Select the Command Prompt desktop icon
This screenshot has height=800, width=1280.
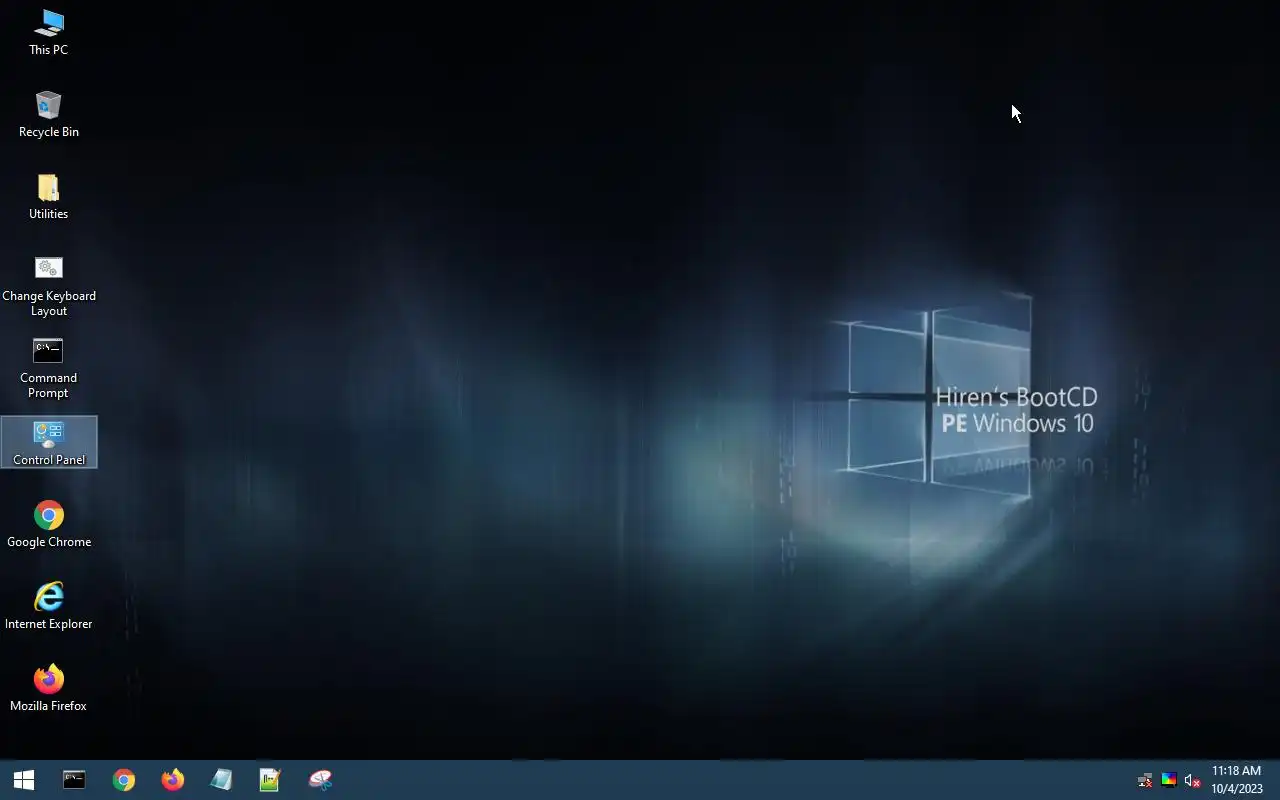point(48,368)
